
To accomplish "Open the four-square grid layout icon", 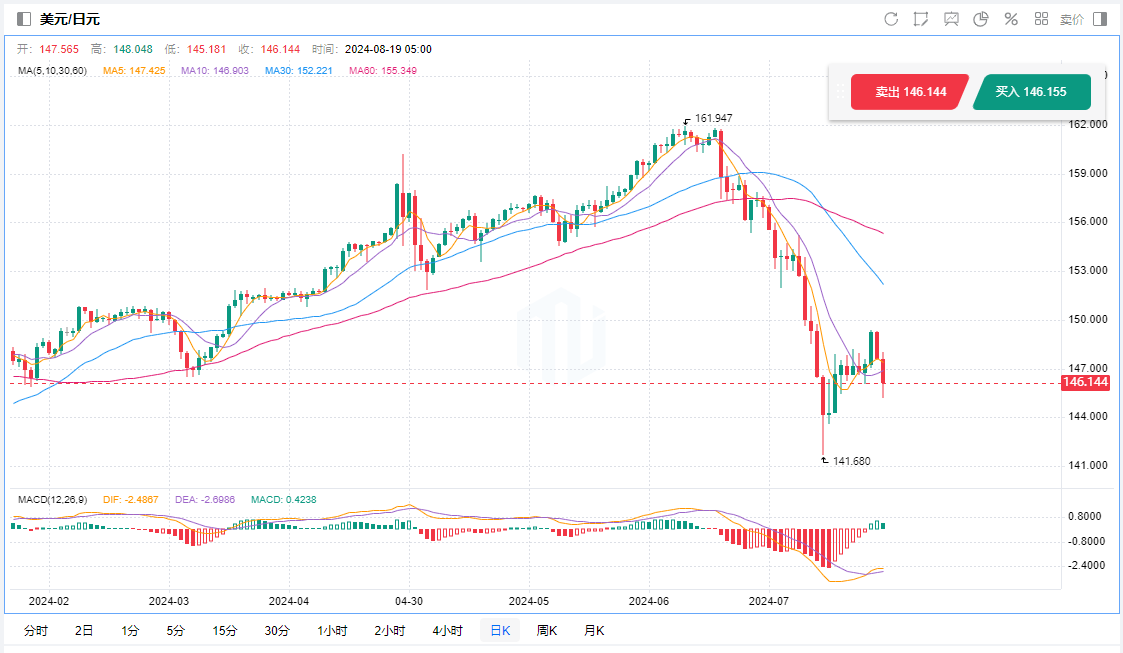I will [1041, 19].
